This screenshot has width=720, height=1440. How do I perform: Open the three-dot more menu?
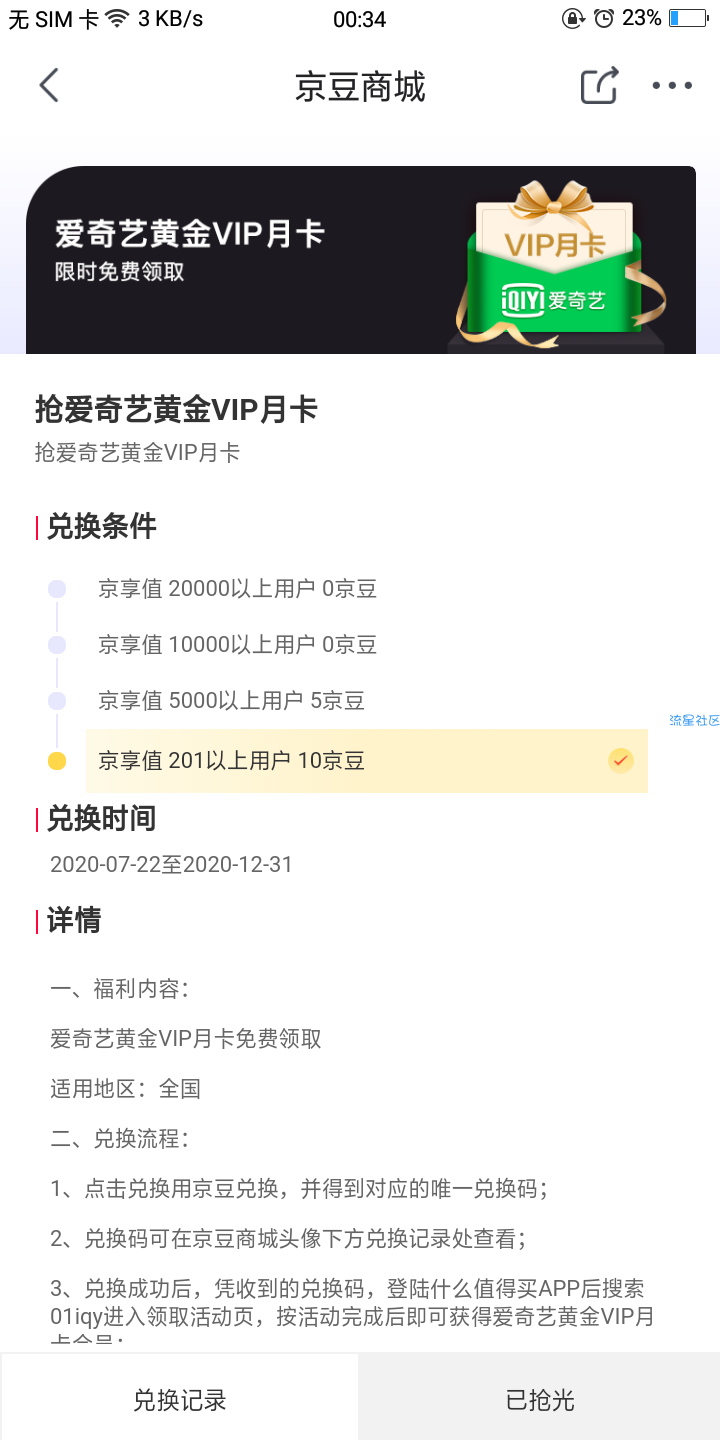[x=672, y=86]
